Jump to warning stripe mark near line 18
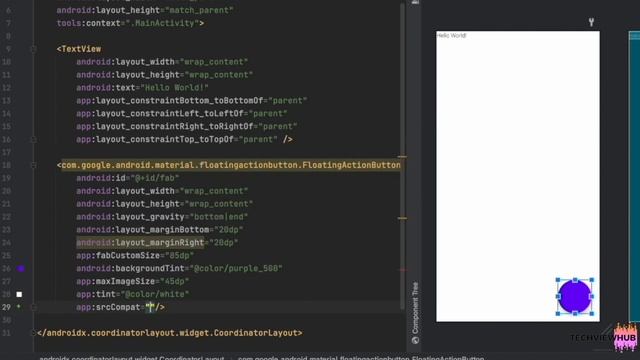 tap(402, 156)
